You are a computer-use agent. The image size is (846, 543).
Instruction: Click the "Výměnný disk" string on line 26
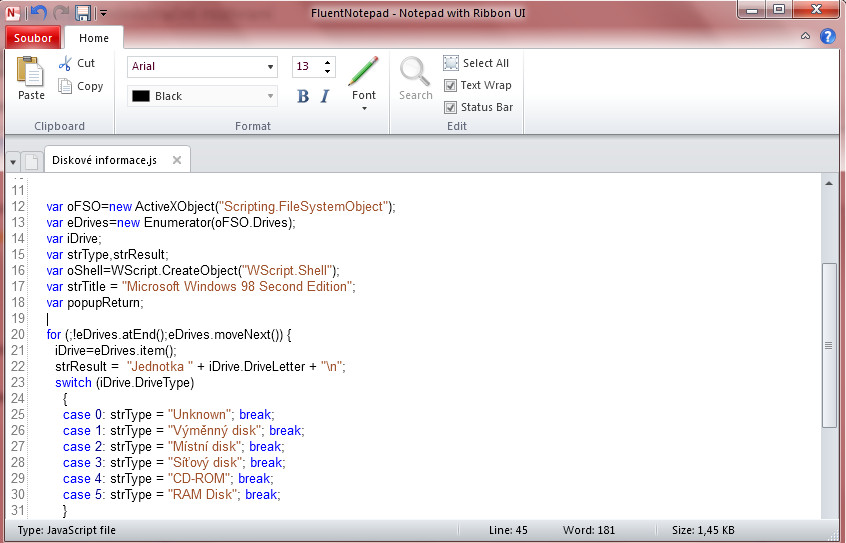pyautogui.click(x=215, y=431)
